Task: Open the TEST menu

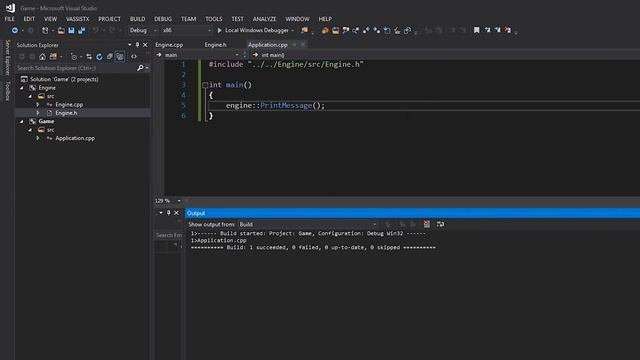Action: point(237,19)
